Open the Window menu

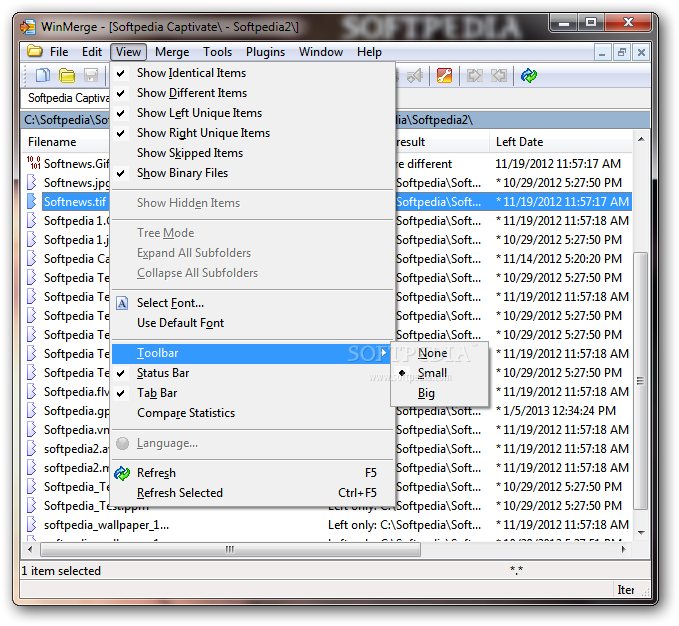[x=321, y=52]
